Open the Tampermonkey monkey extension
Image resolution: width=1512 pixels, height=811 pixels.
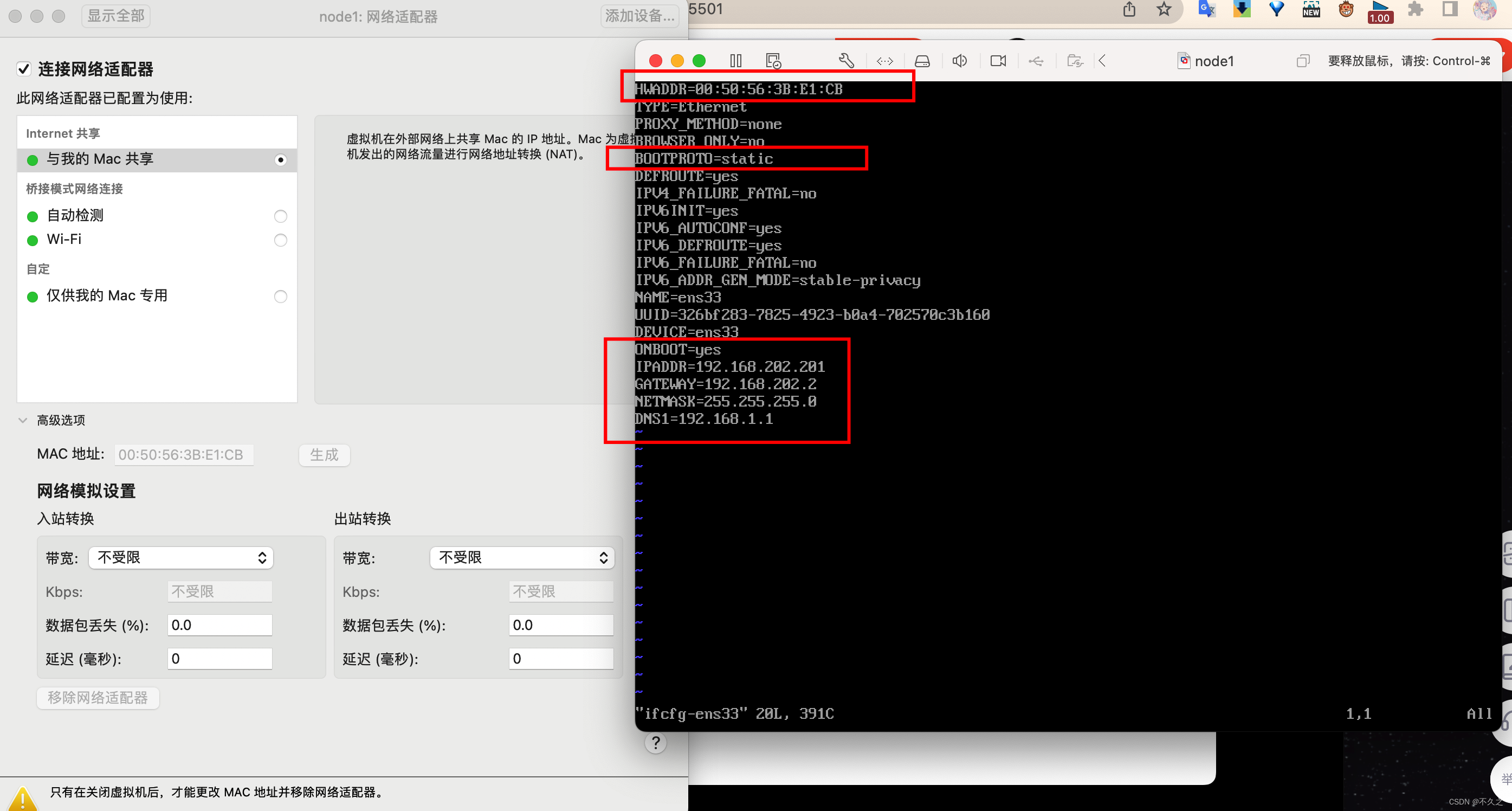coord(1345,9)
